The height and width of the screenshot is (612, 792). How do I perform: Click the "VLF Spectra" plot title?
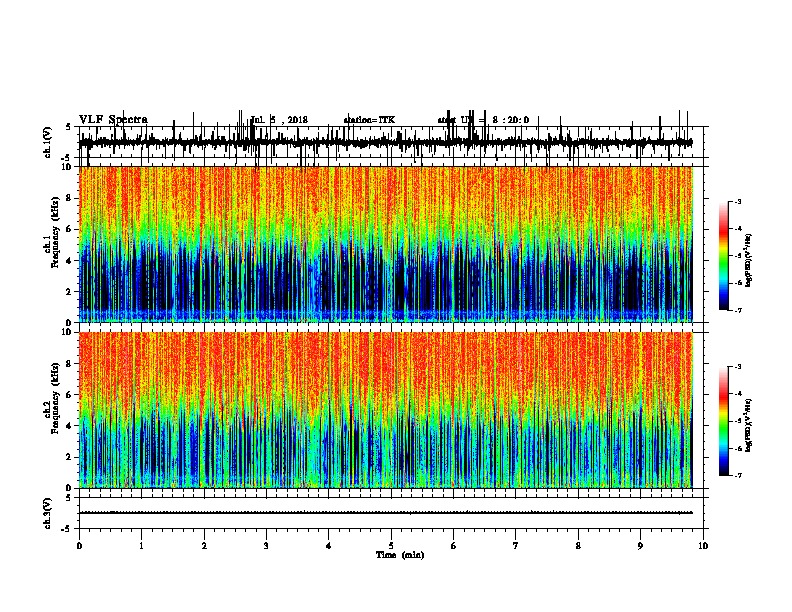tap(113, 120)
